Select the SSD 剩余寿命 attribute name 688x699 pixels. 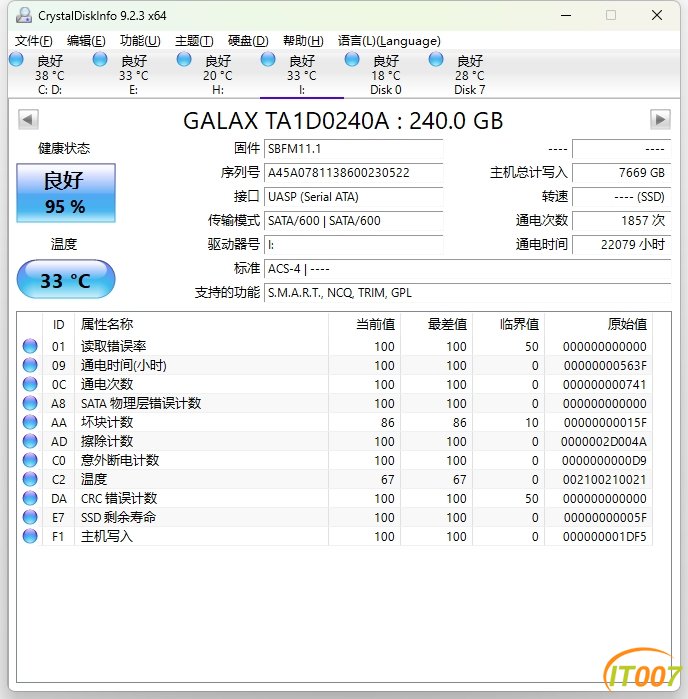tap(118, 517)
